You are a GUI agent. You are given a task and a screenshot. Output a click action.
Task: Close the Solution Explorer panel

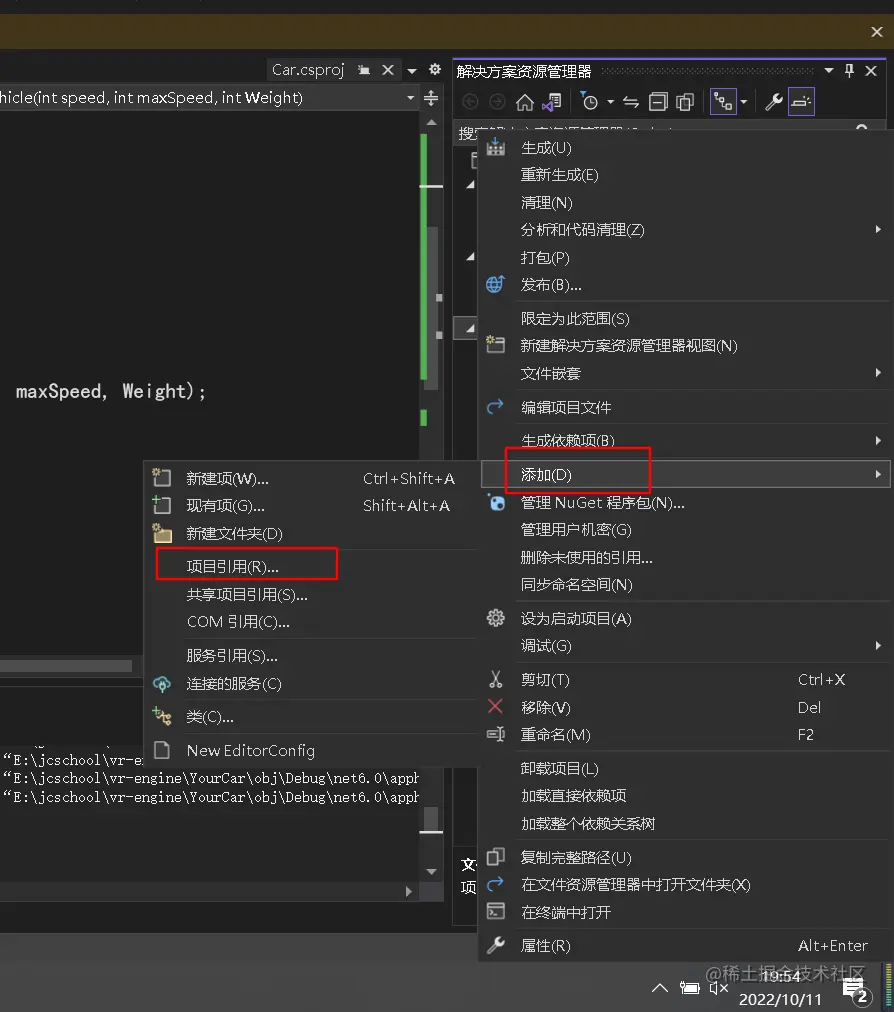click(871, 70)
